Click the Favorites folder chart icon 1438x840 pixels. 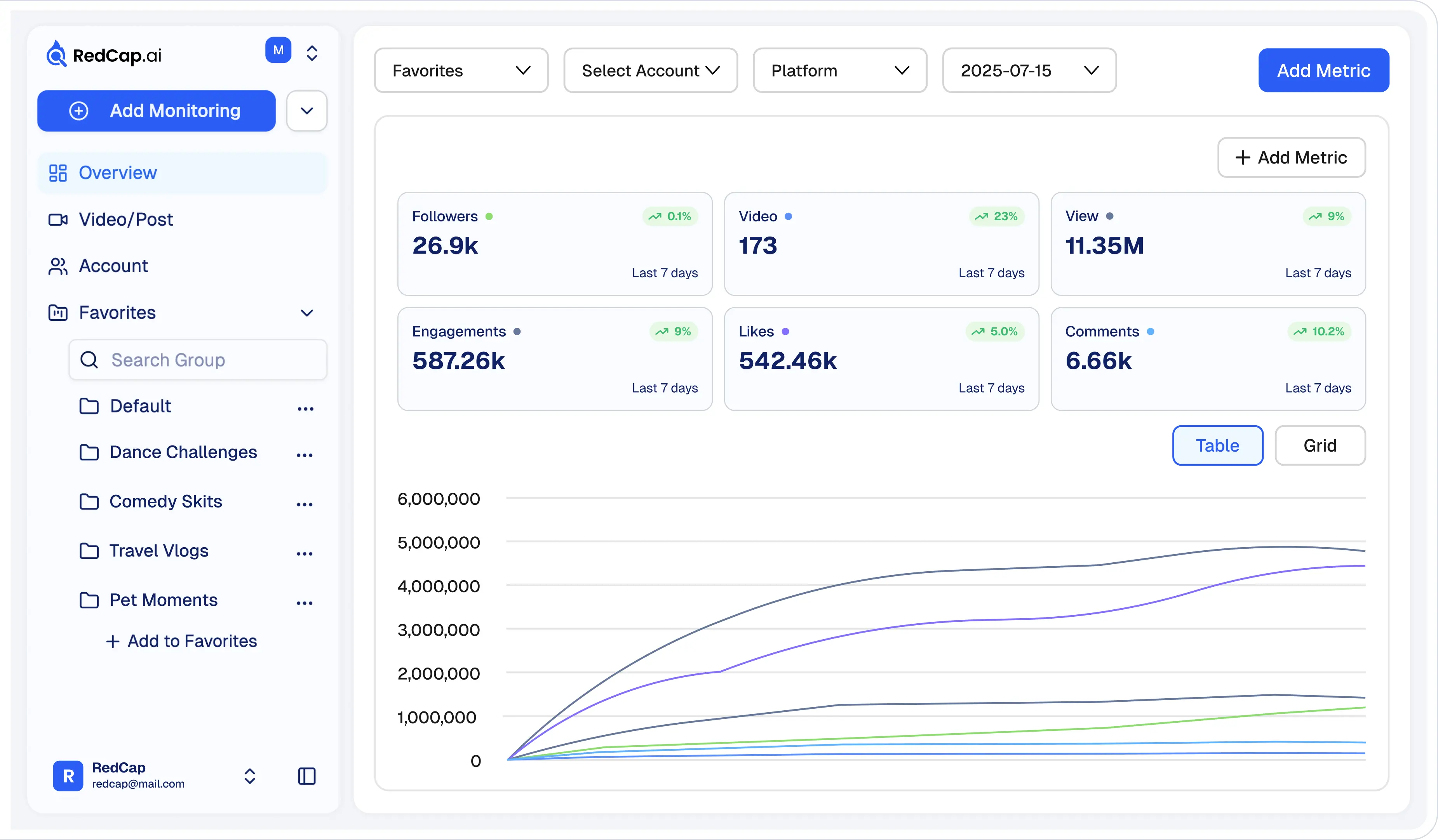click(x=57, y=313)
